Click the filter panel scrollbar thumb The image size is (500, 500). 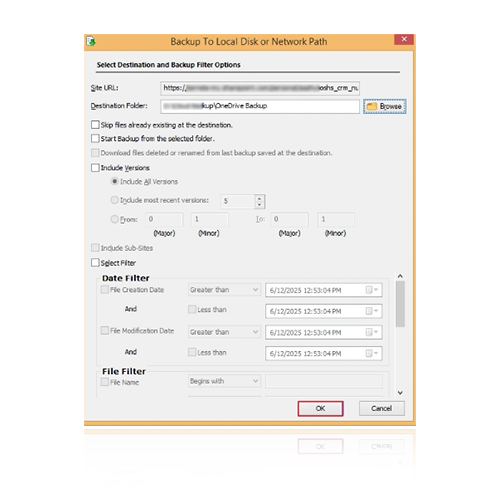tap(400, 304)
